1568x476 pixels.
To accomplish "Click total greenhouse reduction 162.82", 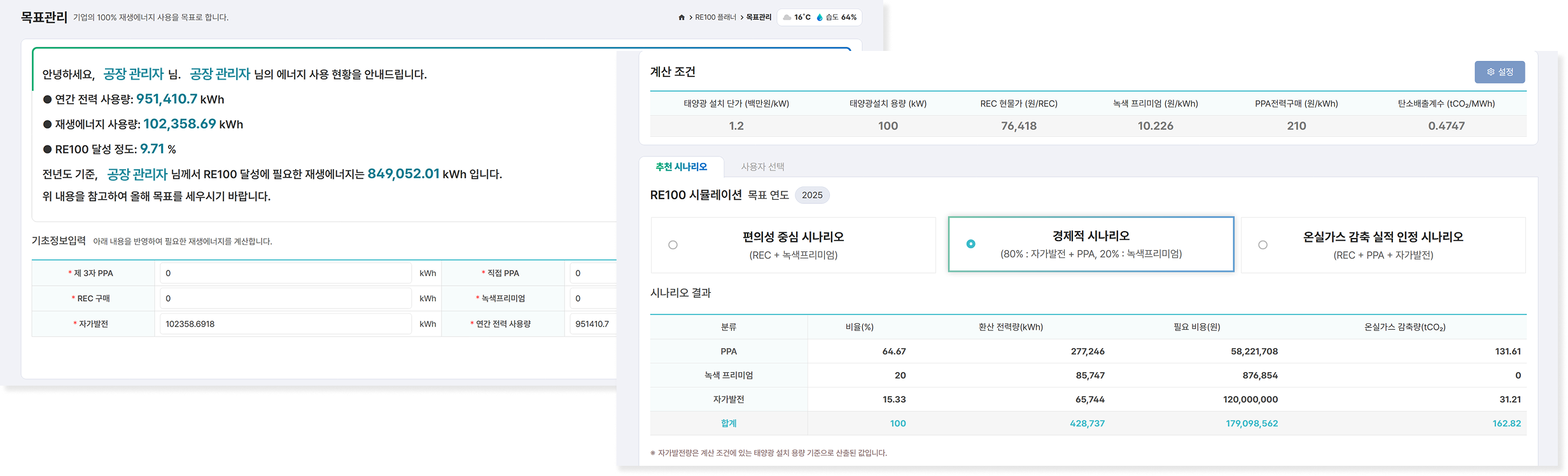I will 1507,424.
